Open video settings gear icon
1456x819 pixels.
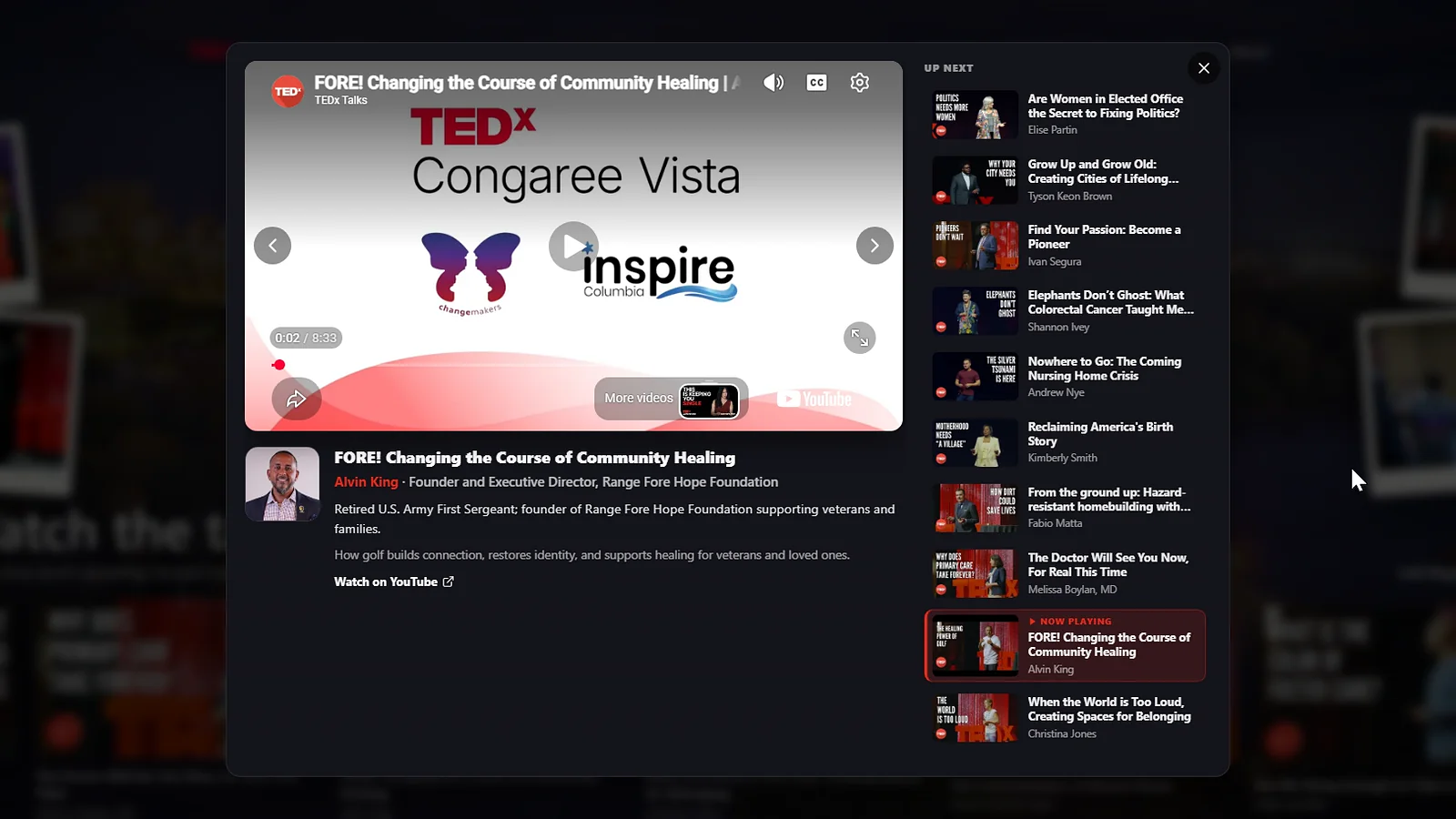point(860,83)
